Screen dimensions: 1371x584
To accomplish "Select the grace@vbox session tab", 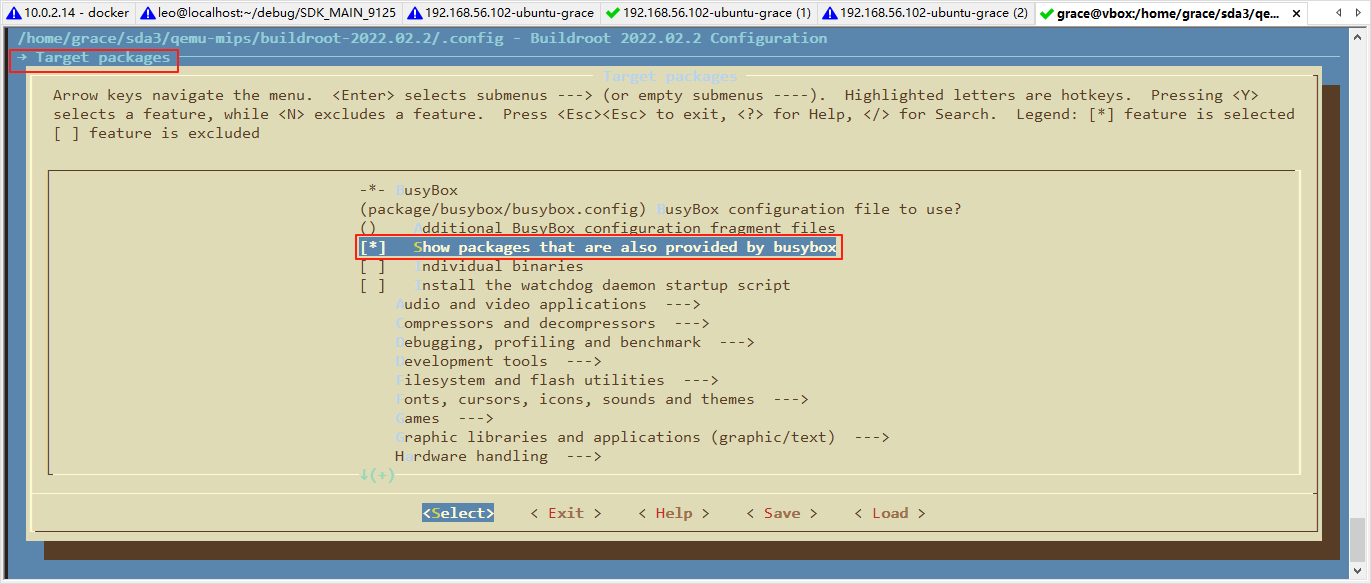I will (x=1170, y=13).
